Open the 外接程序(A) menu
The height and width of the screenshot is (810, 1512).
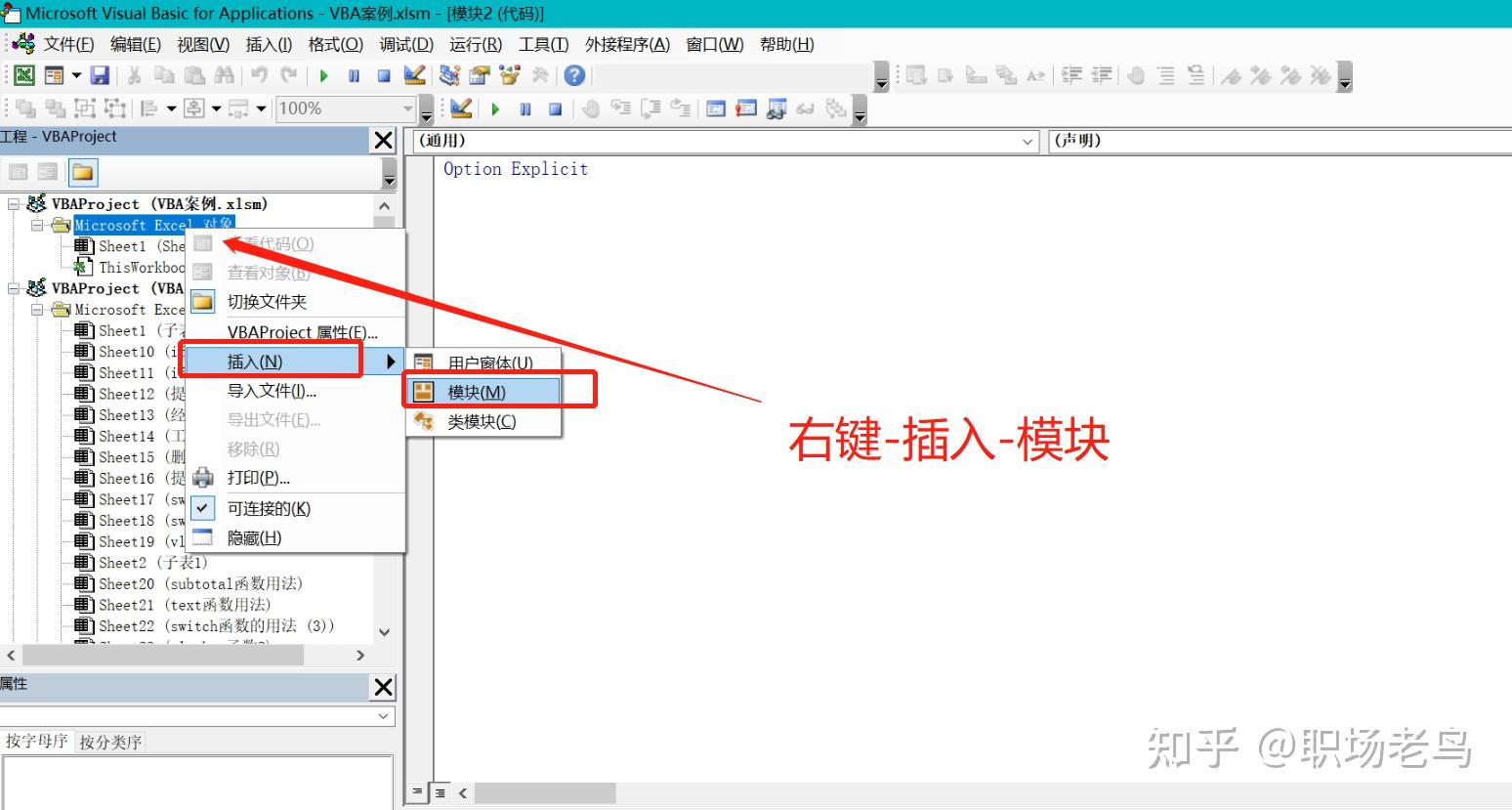click(627, 44)
